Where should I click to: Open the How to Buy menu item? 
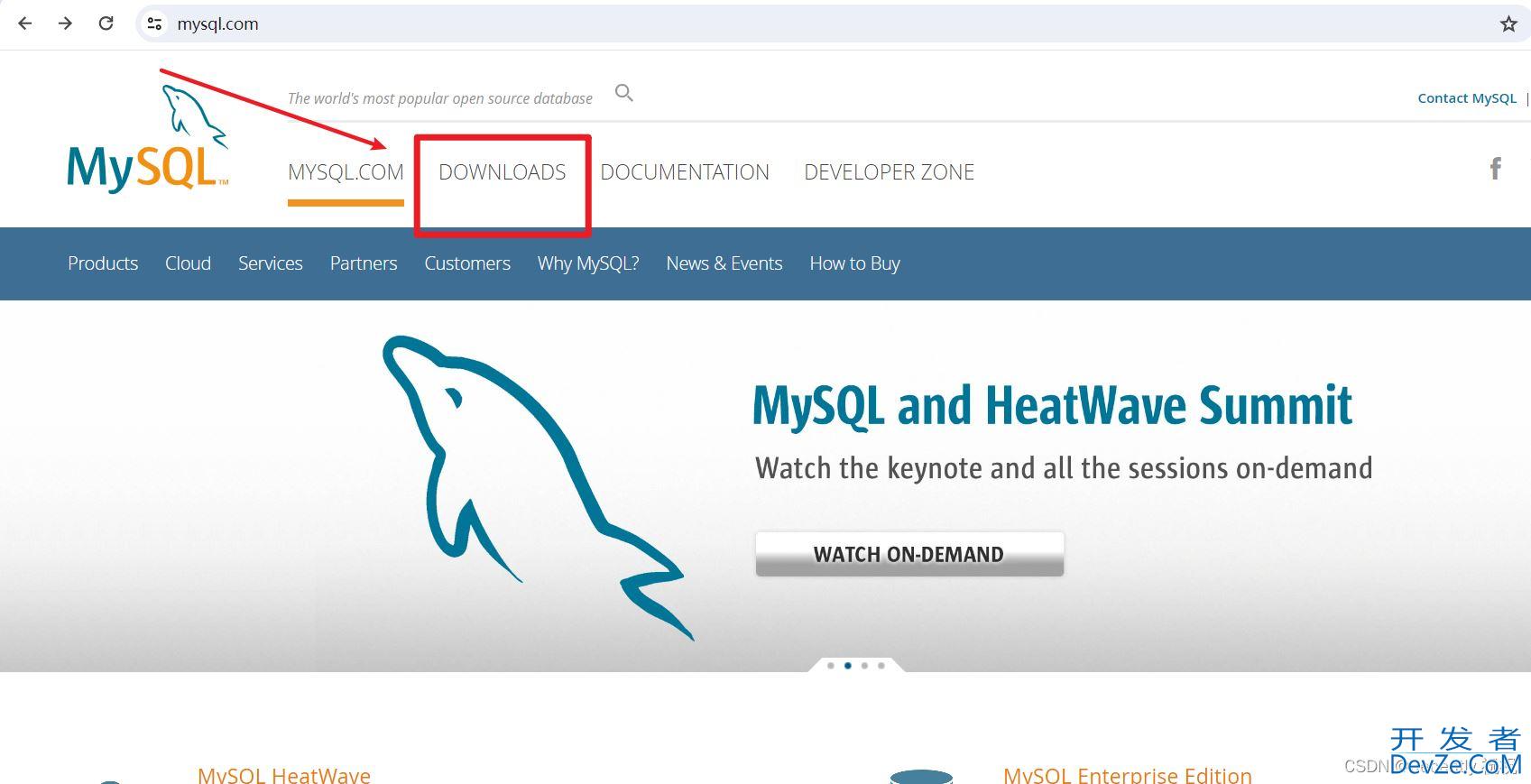[854, 263]
